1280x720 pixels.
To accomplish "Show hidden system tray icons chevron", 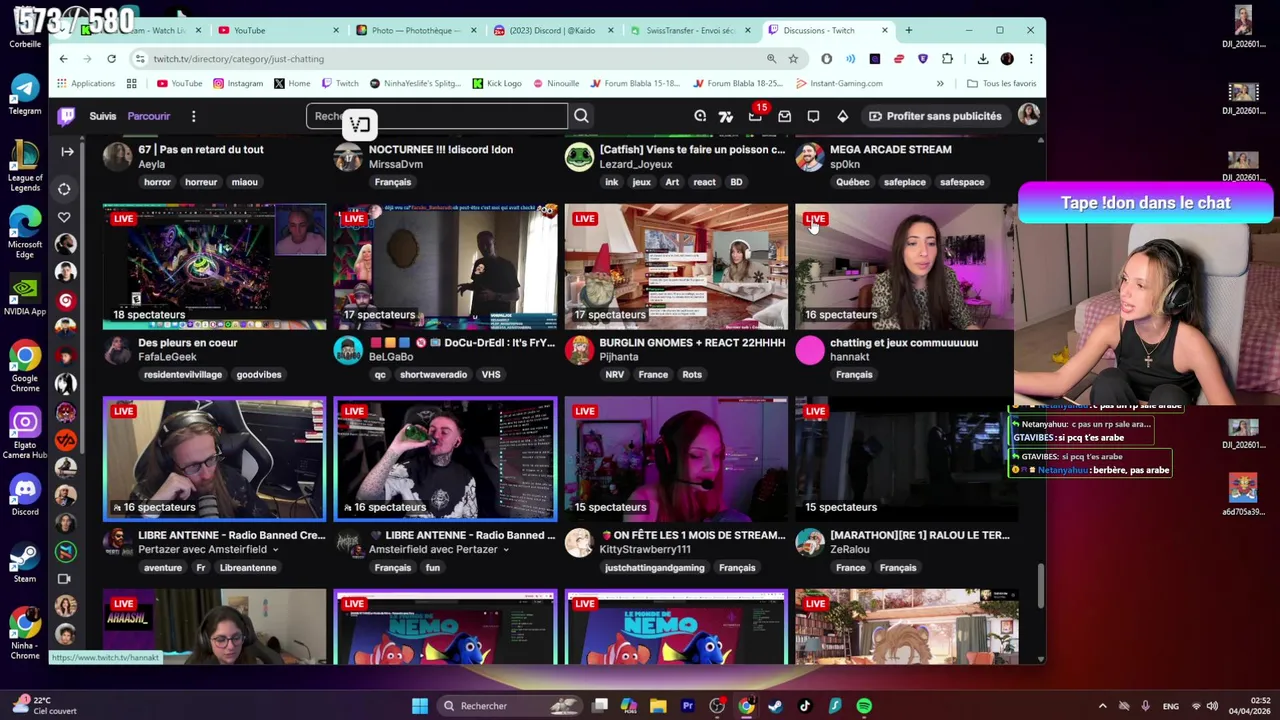I will 1102,706.
